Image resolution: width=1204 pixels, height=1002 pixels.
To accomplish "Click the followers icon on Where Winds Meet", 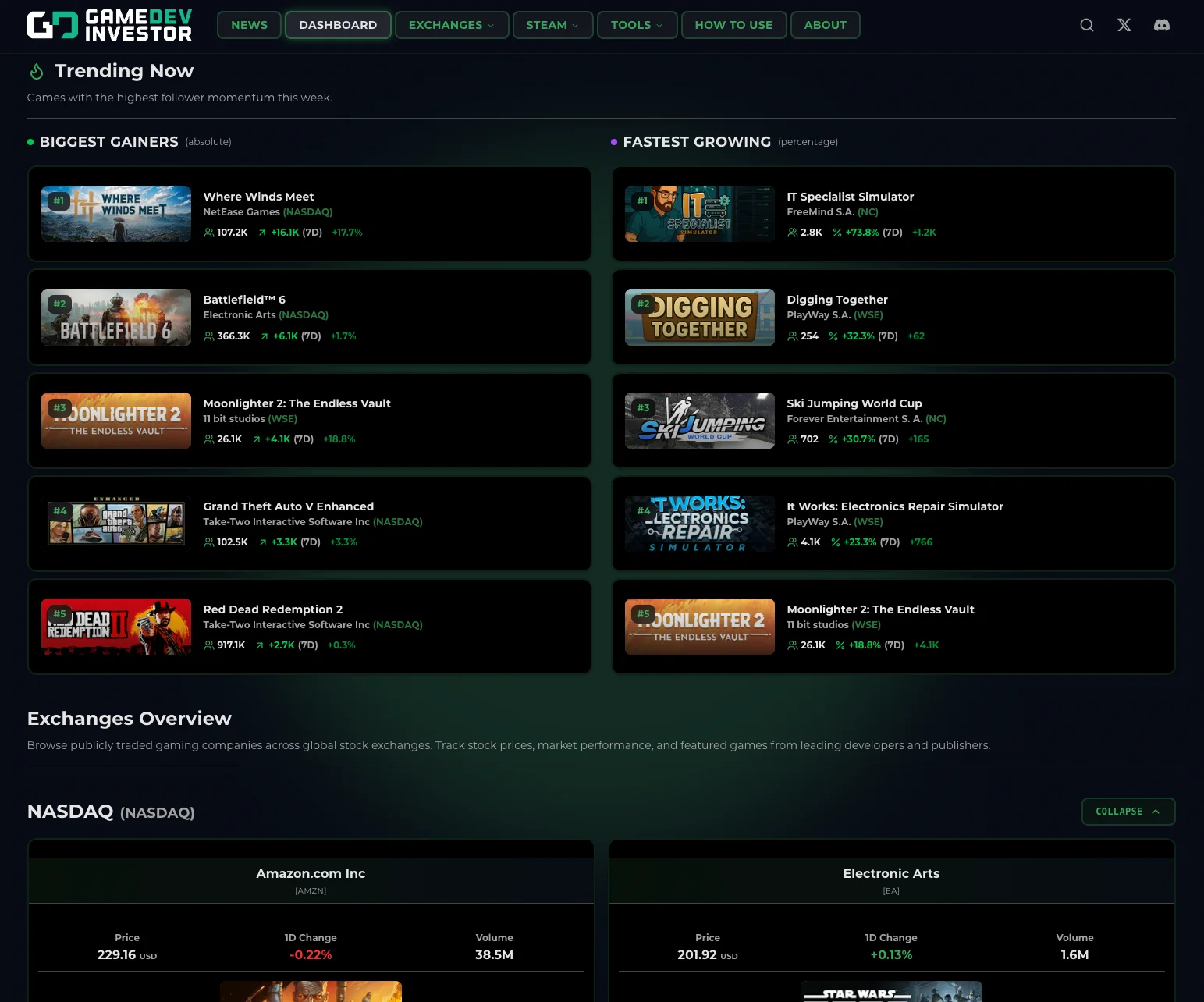I will tap(208, 232).
